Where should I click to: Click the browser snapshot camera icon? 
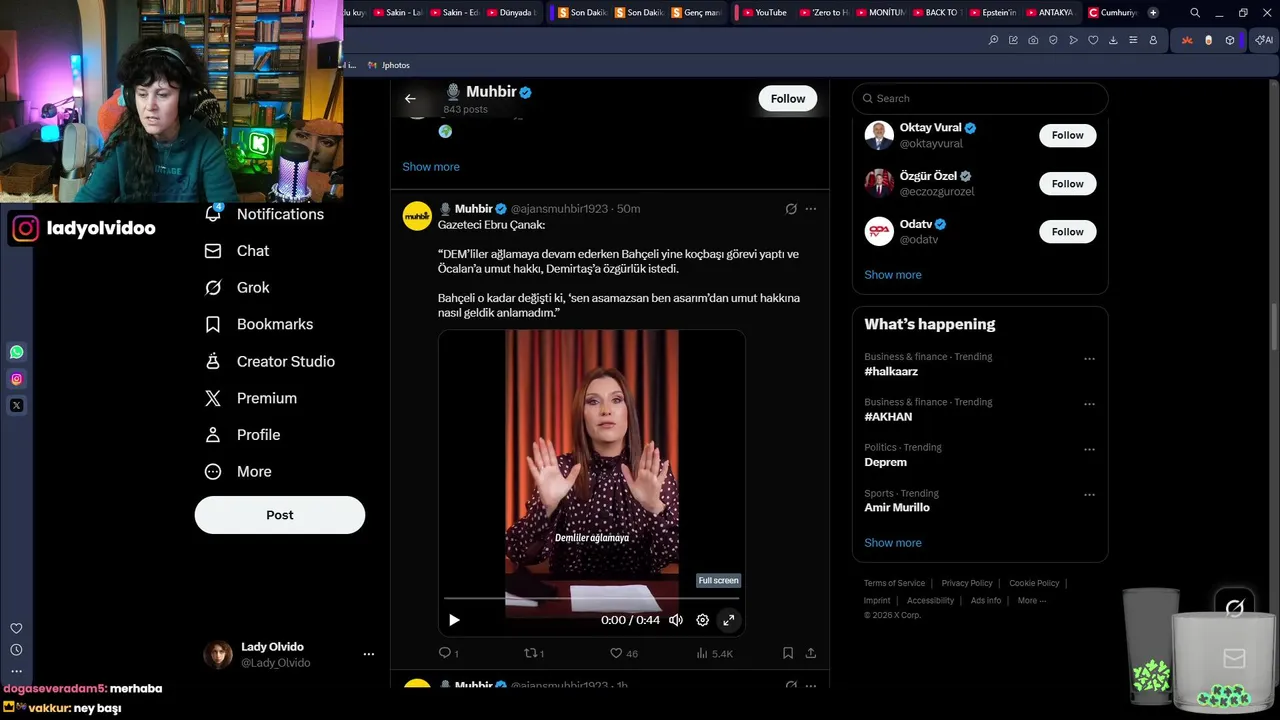[x=1033, y=40]
